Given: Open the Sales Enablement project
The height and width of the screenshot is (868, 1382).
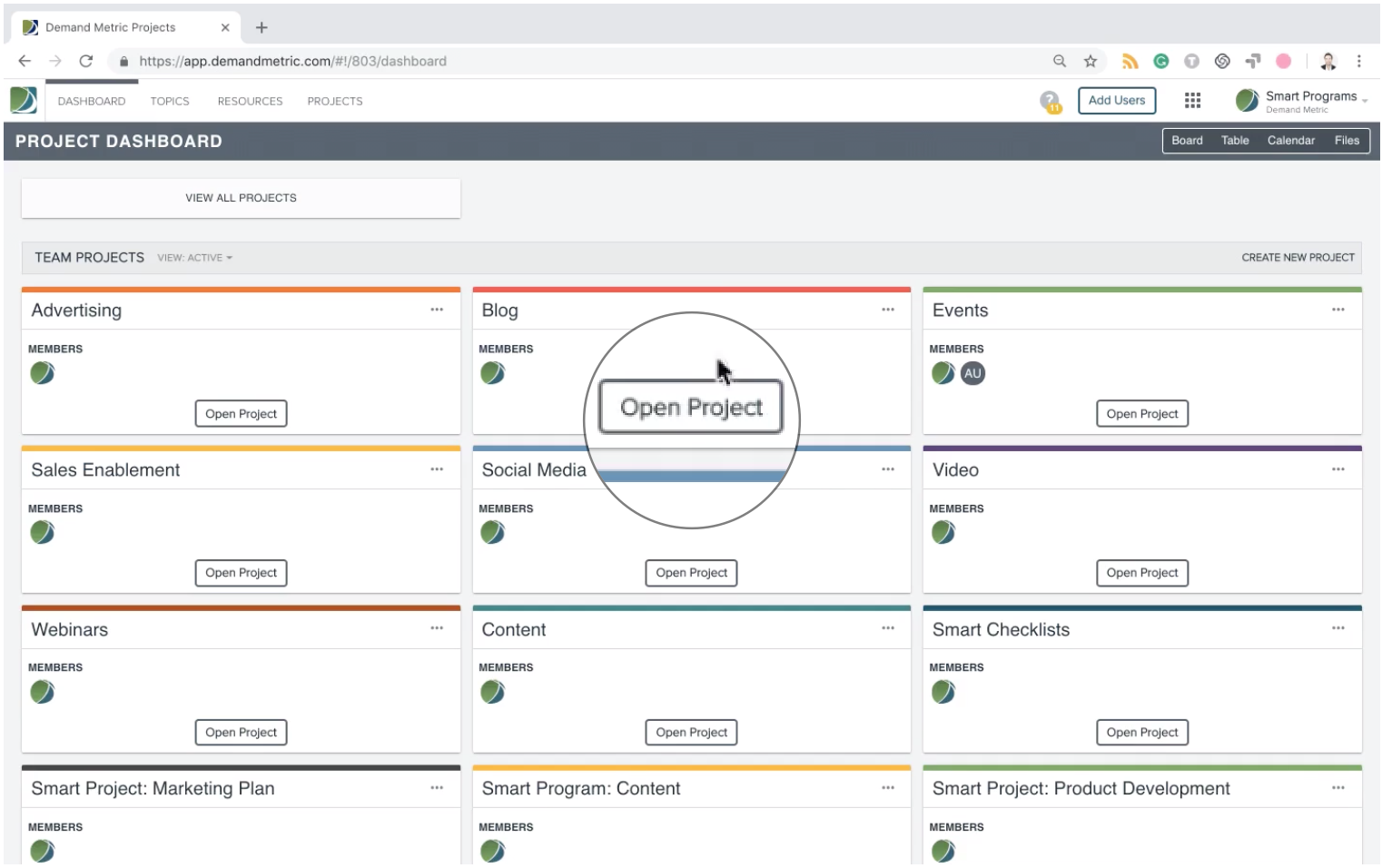Looking at the screenshot, I should pyautogui.click(x=241, y=573).
